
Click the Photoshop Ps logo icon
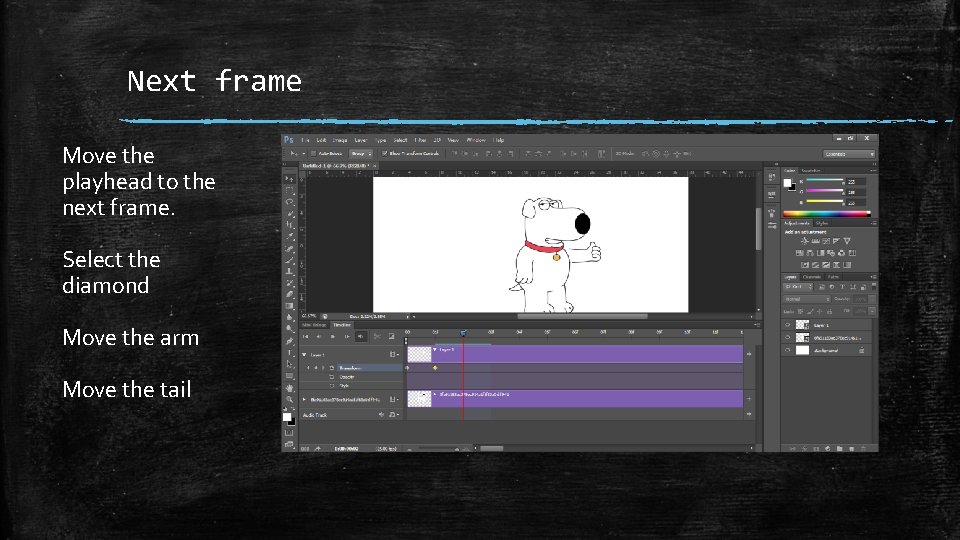pos(289,140)
